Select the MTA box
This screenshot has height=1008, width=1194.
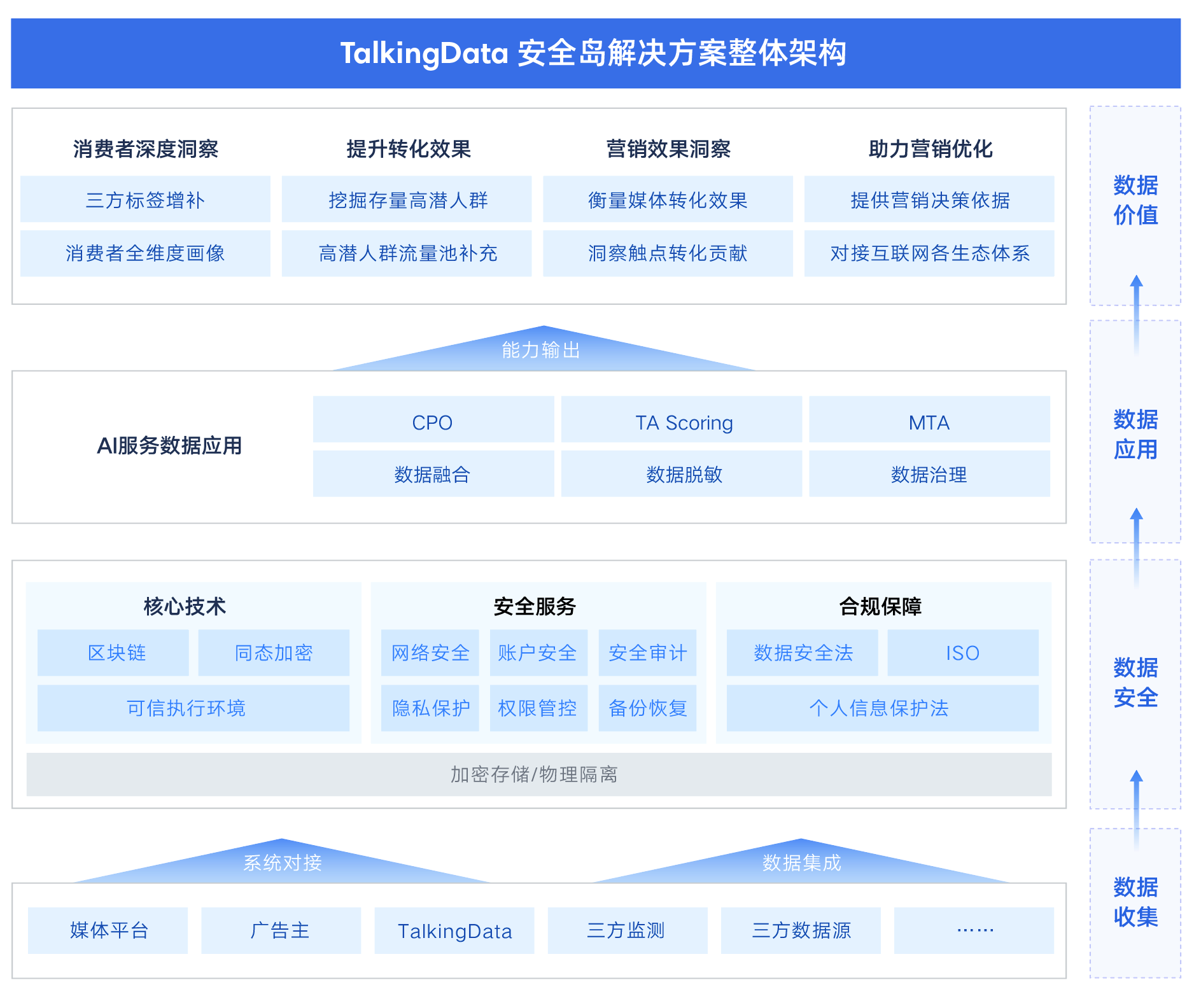point(929,419)
